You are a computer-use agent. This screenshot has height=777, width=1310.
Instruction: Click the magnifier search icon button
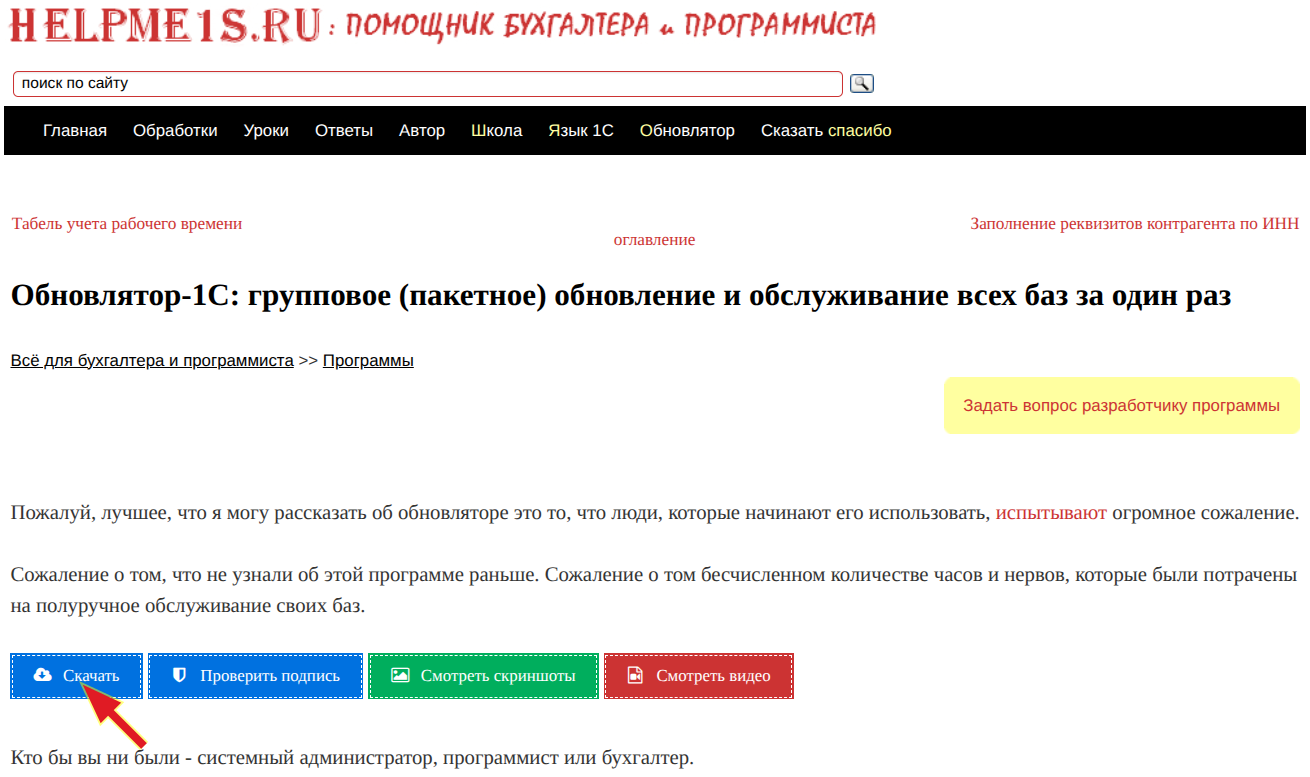tap(861, 84)
